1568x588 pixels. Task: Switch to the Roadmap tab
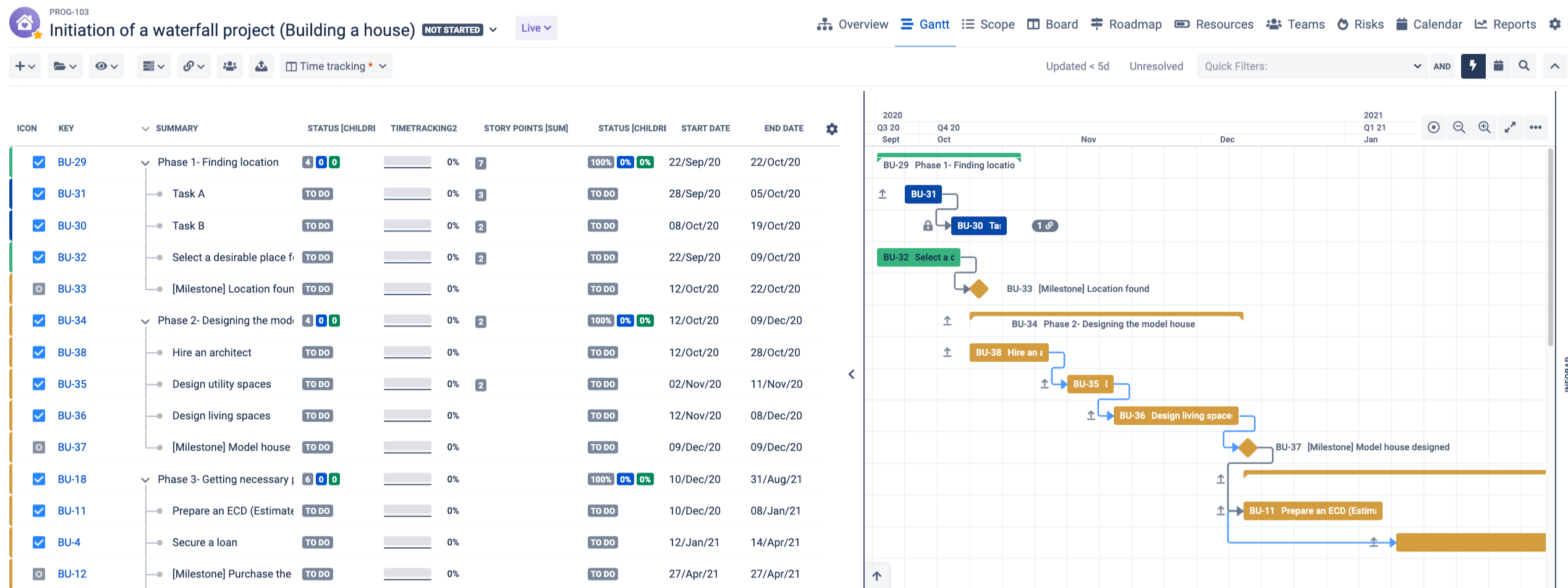pyautogui.click(x=1135, y=24)
